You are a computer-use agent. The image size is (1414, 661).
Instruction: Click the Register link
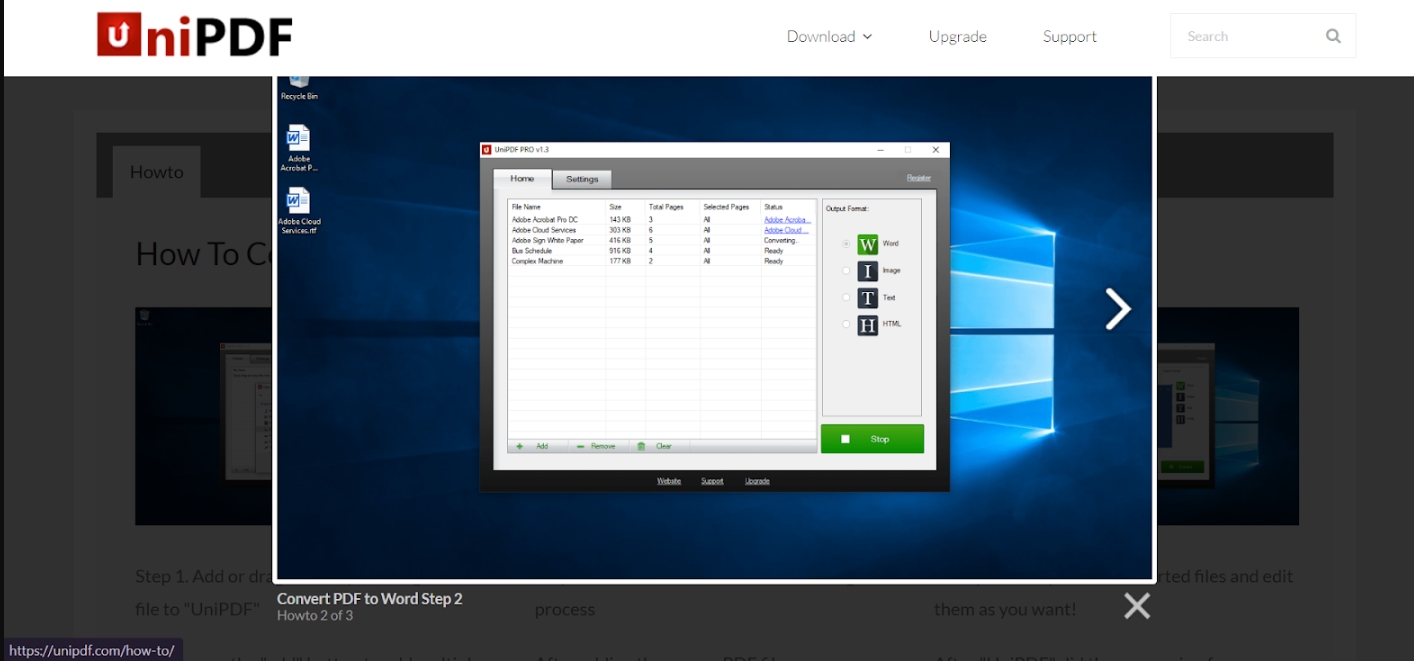919,176
